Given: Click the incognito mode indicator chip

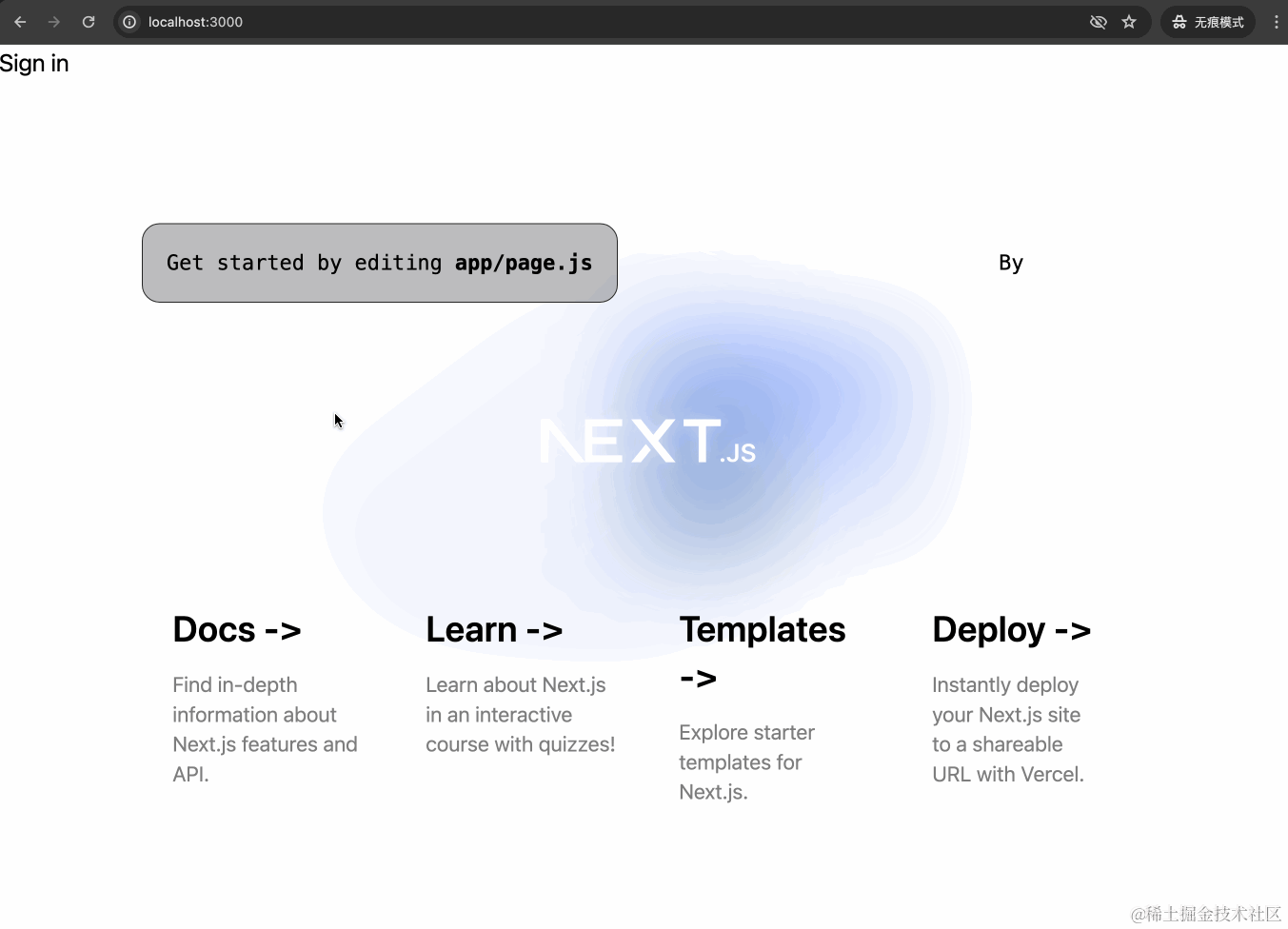Looking at the screenshot, I should tap(1207, 22).
